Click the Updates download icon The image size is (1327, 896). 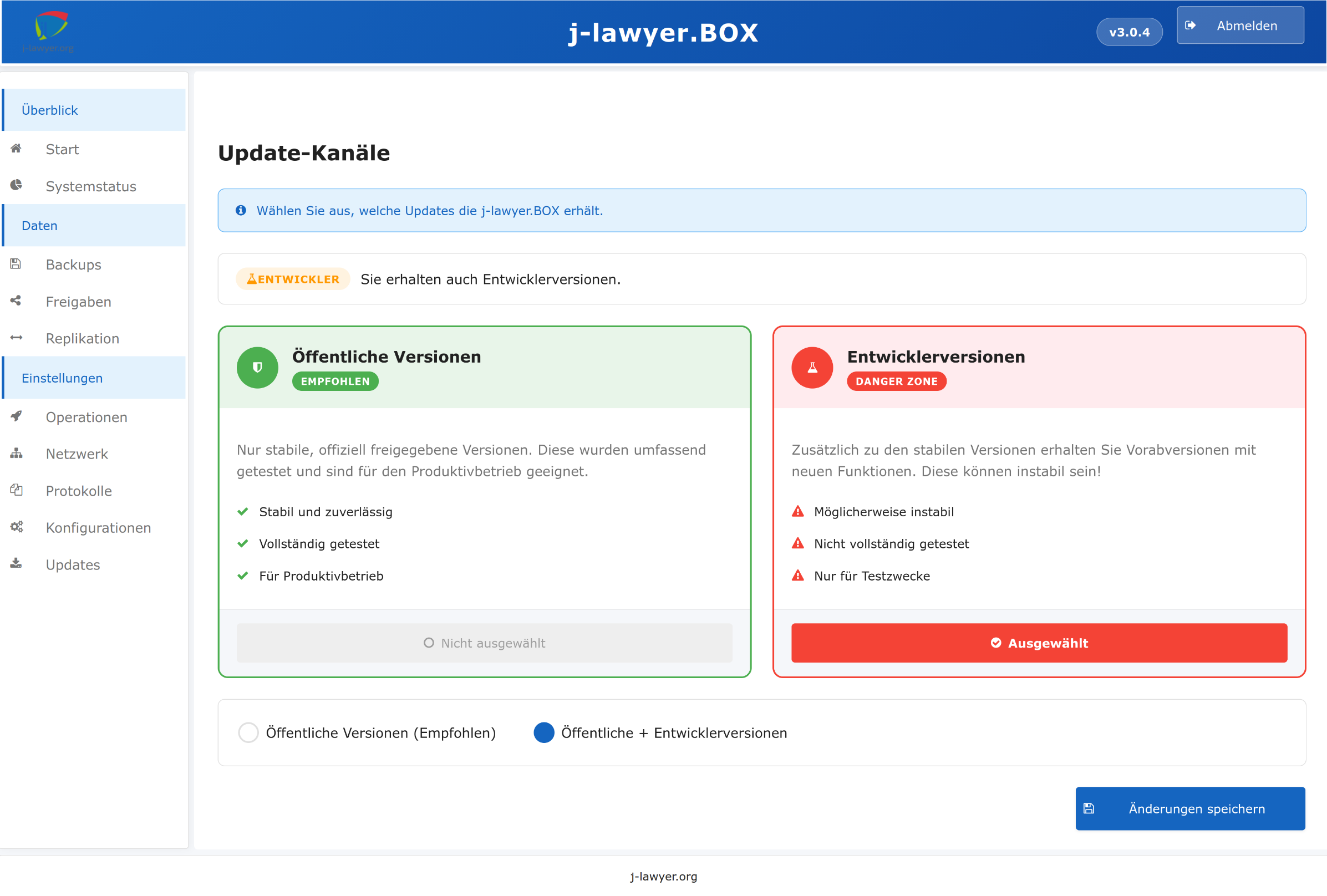(16, 564)
